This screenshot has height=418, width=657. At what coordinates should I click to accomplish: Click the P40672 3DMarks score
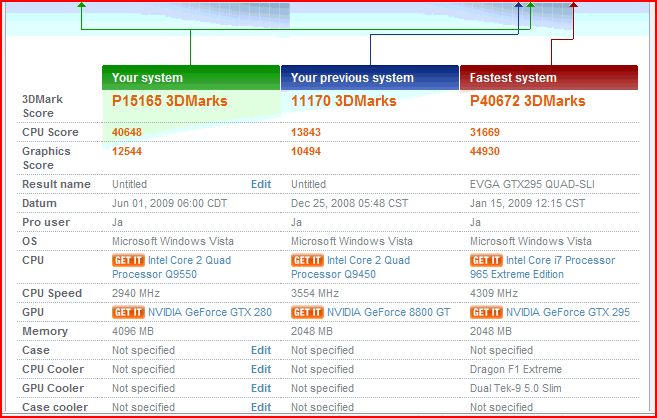click(x=528, y=101)
